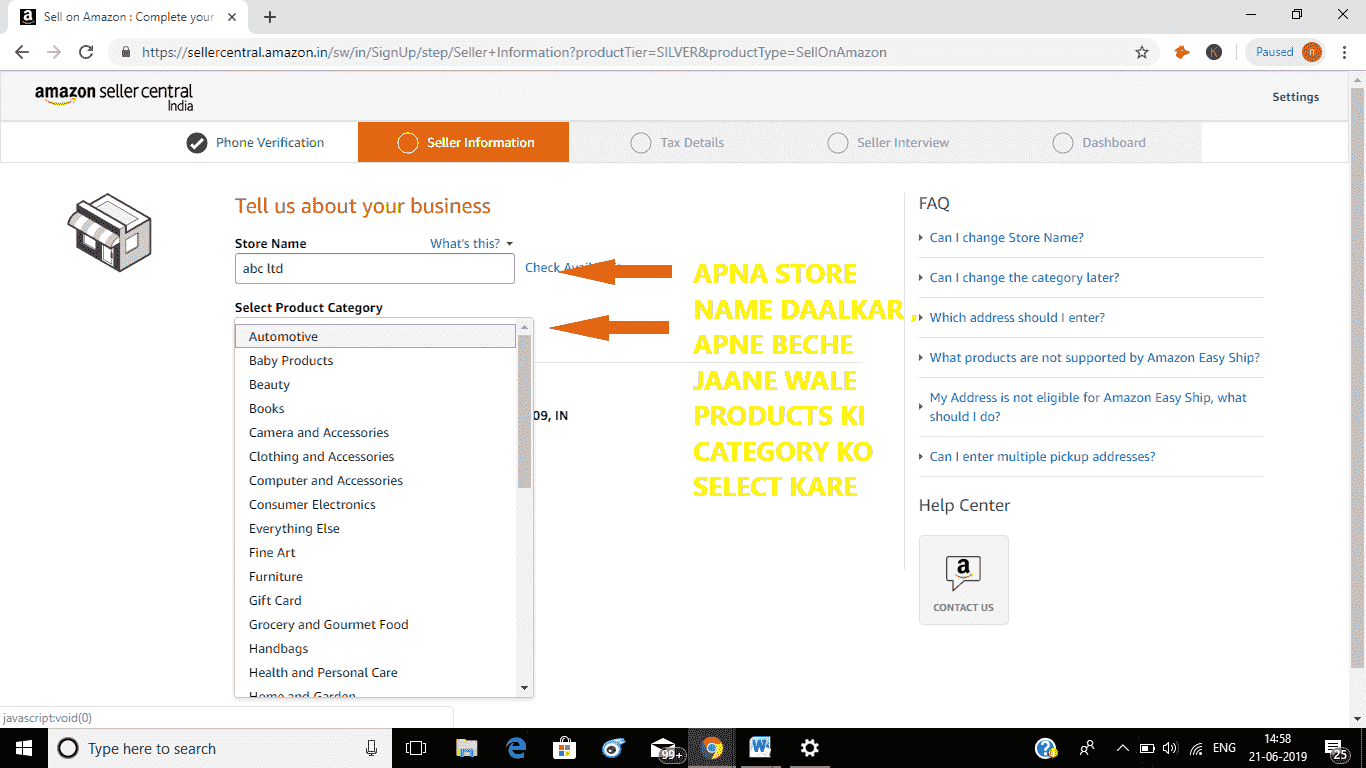Open Internet Explorer from taskbar
Image resolution: width=1366 pixels, height=768 pixels.
coord(614,748)
